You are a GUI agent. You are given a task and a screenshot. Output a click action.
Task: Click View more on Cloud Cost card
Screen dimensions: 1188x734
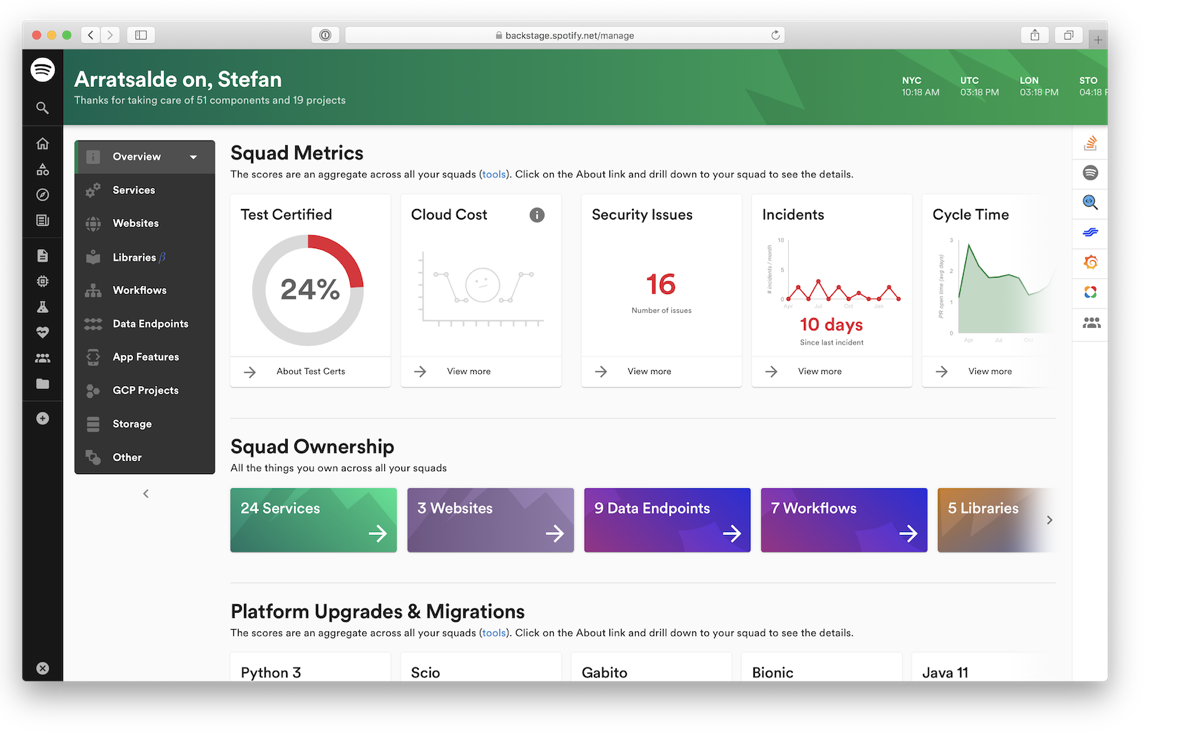pyautogui.click(x=468, y=371)
